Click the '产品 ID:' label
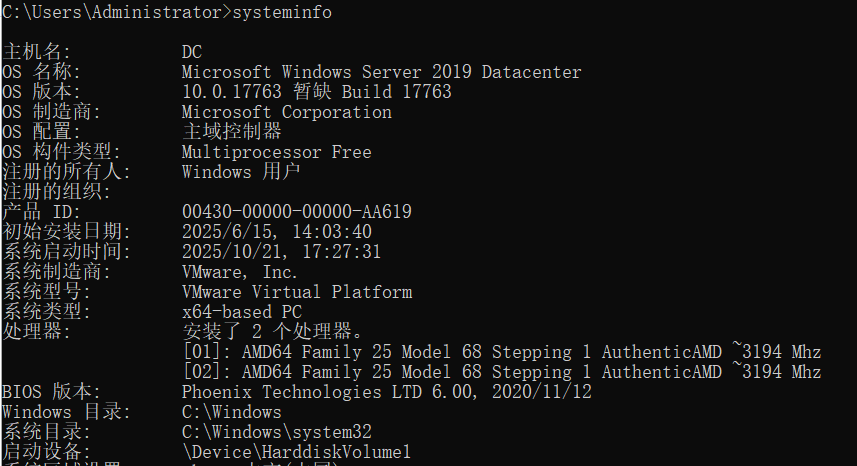 point(42,211)
